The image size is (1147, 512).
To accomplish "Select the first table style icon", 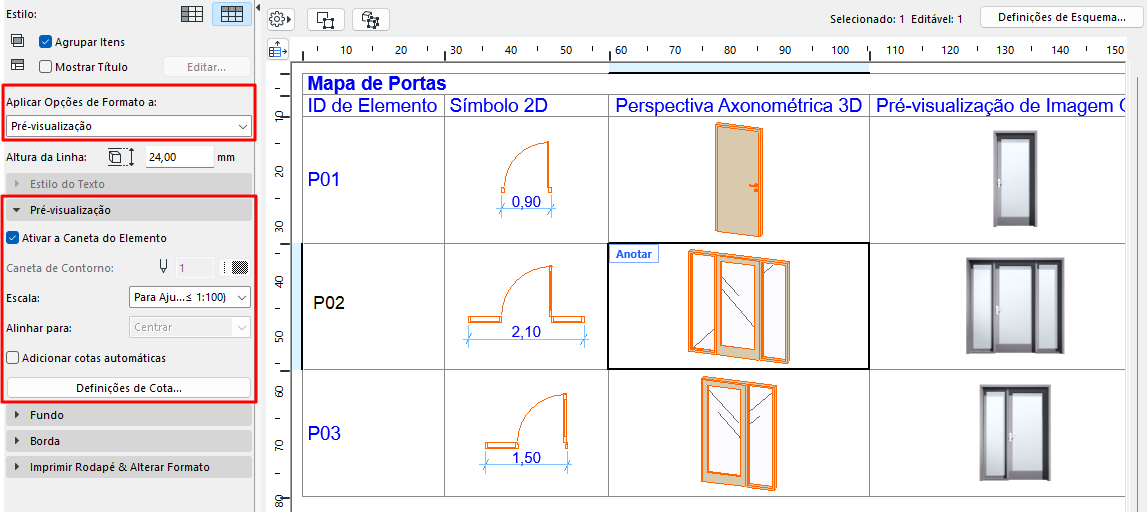I will coord(192,14).
